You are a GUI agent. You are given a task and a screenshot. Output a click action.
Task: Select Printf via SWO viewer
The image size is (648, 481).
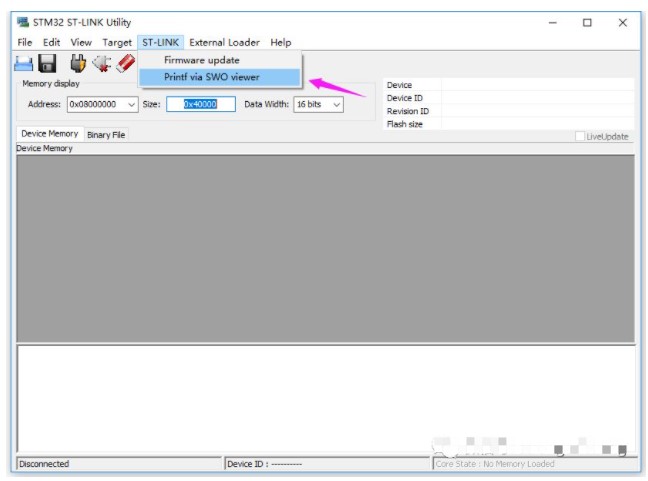click(x=220, y=77)
